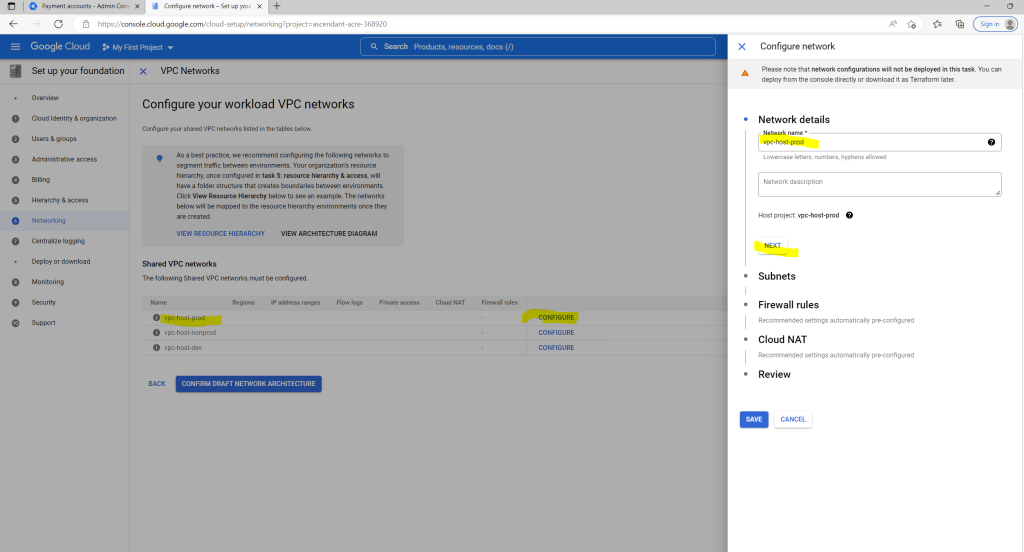Expand the Cloud NAT step
Screen dimensions: 1024x552
click(x=782, y=340)
